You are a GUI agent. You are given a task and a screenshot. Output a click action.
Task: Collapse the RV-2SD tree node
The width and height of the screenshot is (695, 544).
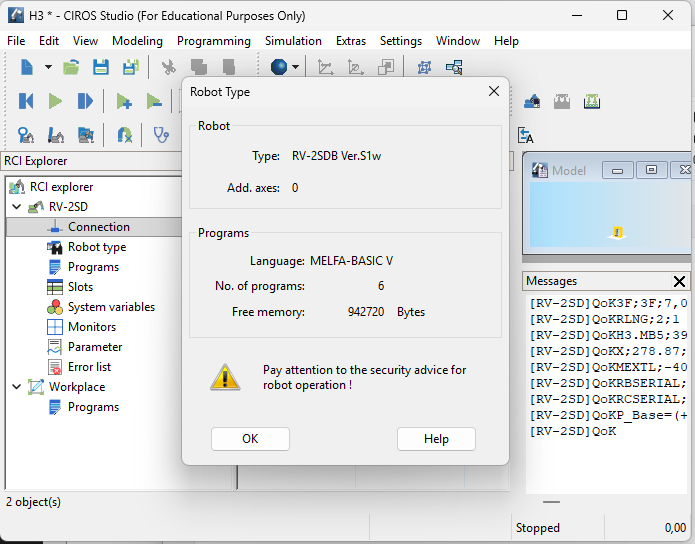point(17,207)
